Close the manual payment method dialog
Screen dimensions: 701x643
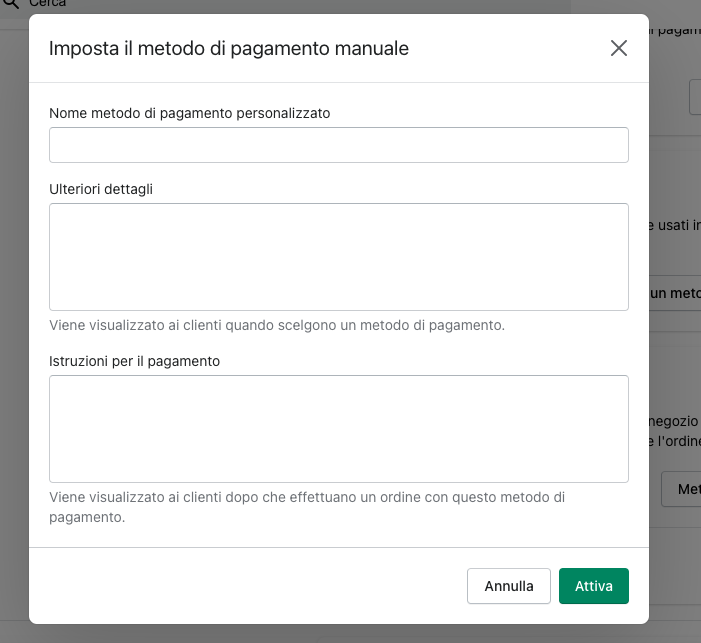point(619,48)
